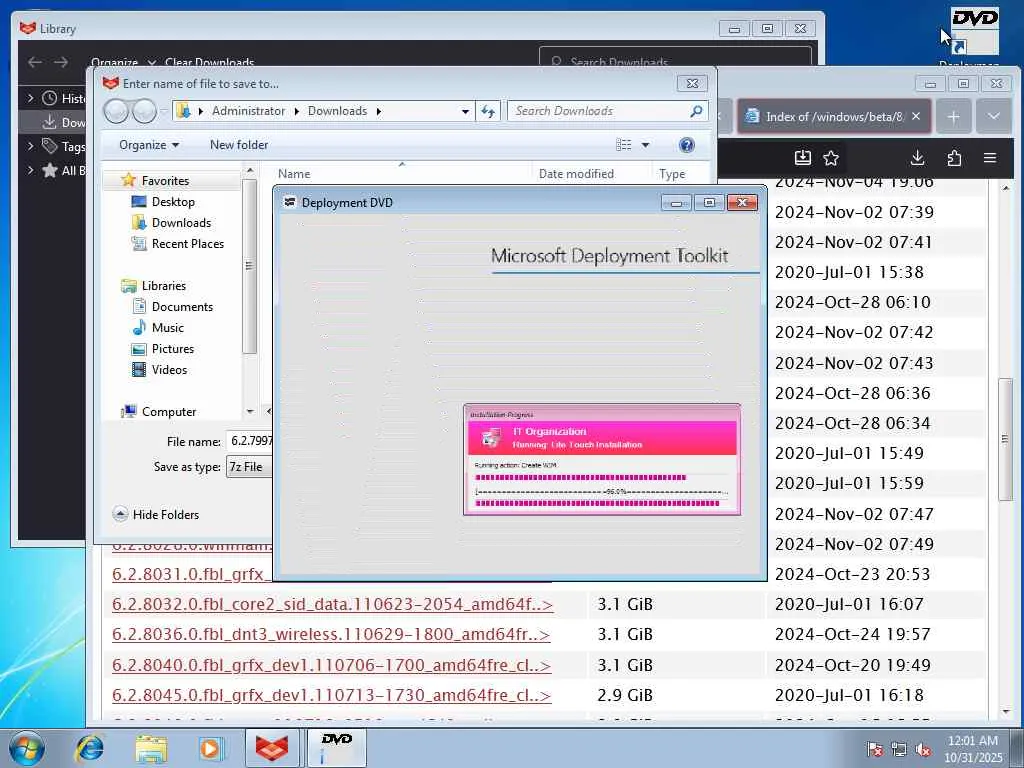Open the help icon in the save dialog
This screenshot has width=1024, height=768.
point(686,145)
